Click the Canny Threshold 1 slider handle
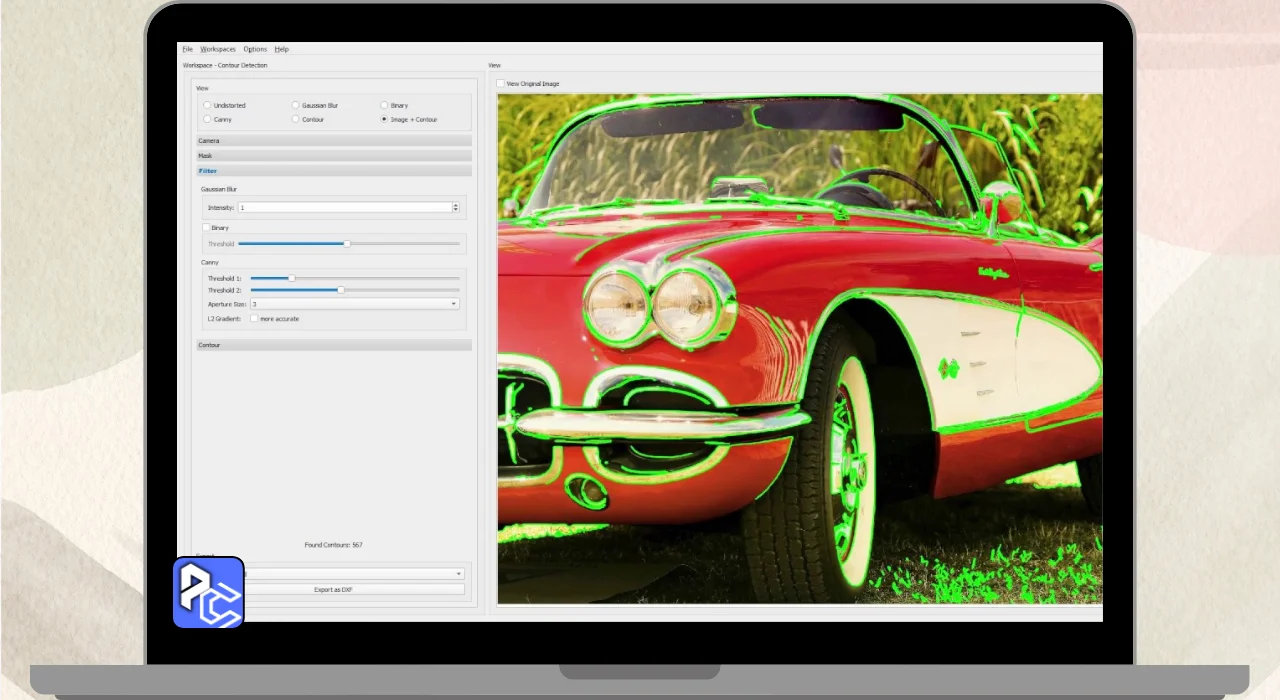 (291, 278)
